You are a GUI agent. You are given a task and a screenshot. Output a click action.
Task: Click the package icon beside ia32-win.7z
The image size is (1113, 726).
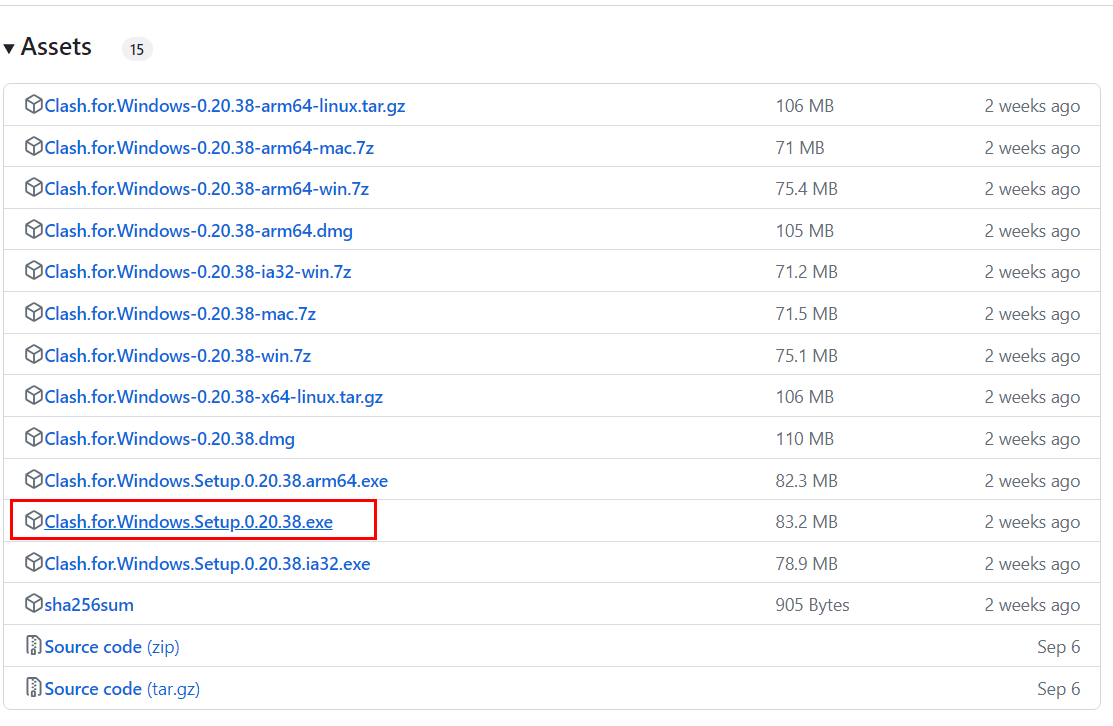click(x=33, y=270)
